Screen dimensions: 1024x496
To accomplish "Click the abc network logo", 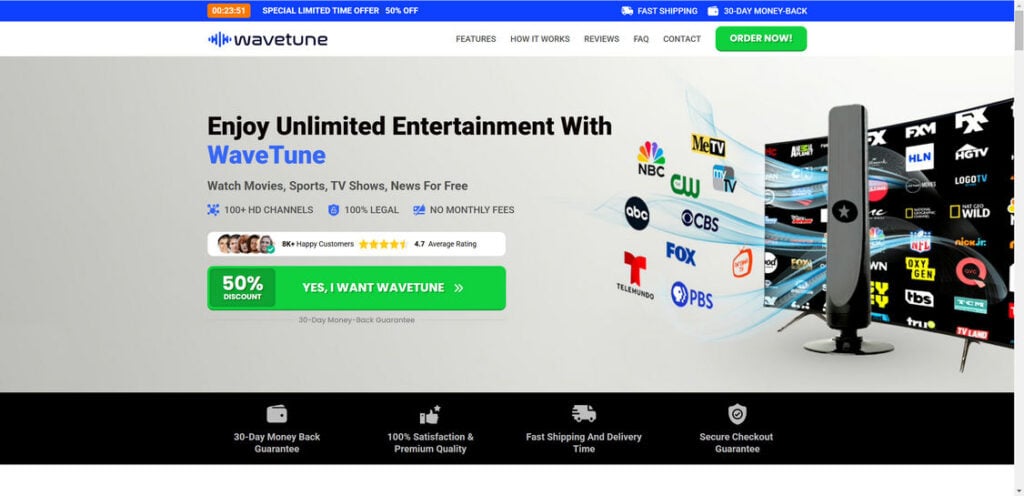I will click(637, 213).
